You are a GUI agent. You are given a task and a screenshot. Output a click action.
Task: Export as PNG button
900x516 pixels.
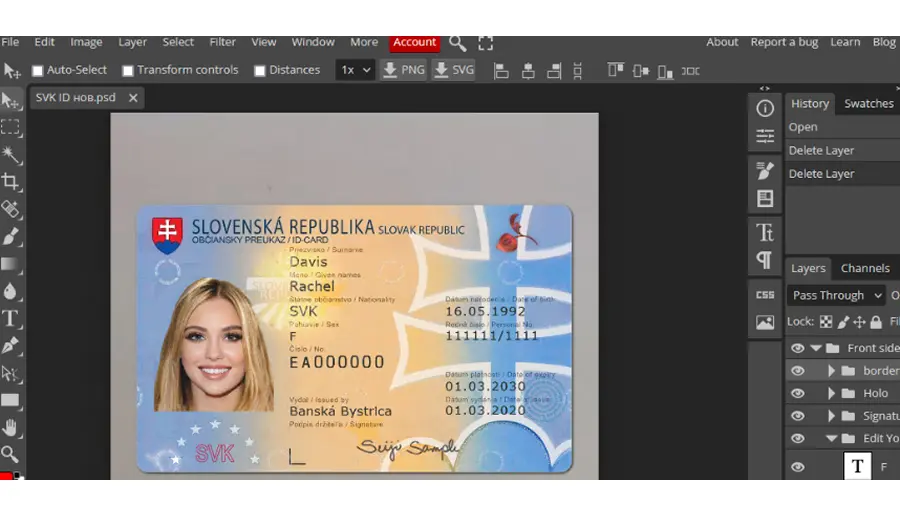tap(404, 70)
